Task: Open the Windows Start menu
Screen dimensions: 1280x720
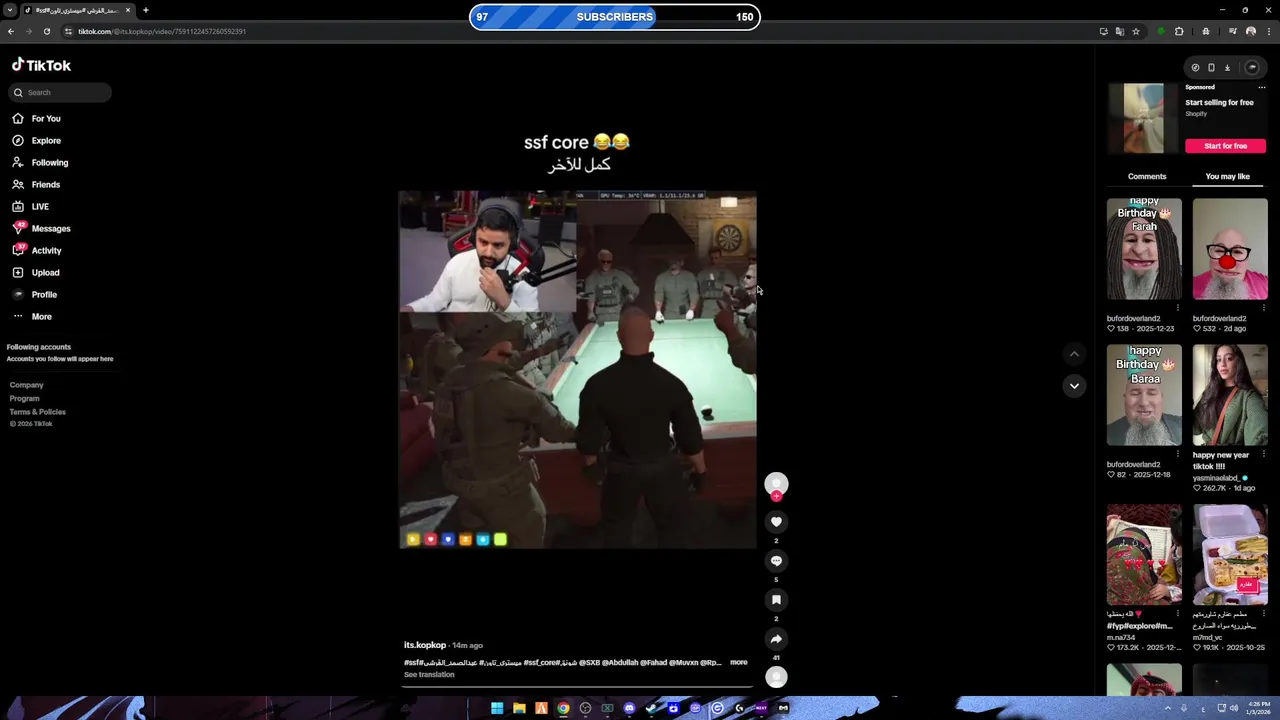Action: (x=497, y=708)
